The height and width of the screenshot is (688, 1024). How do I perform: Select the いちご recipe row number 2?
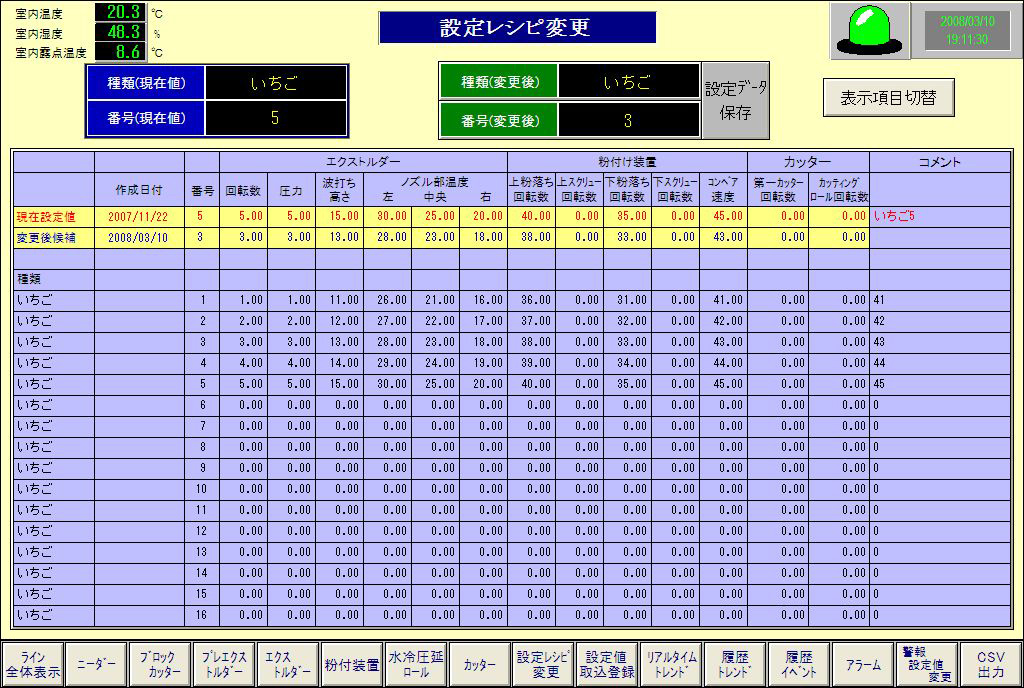pos(512,321)
